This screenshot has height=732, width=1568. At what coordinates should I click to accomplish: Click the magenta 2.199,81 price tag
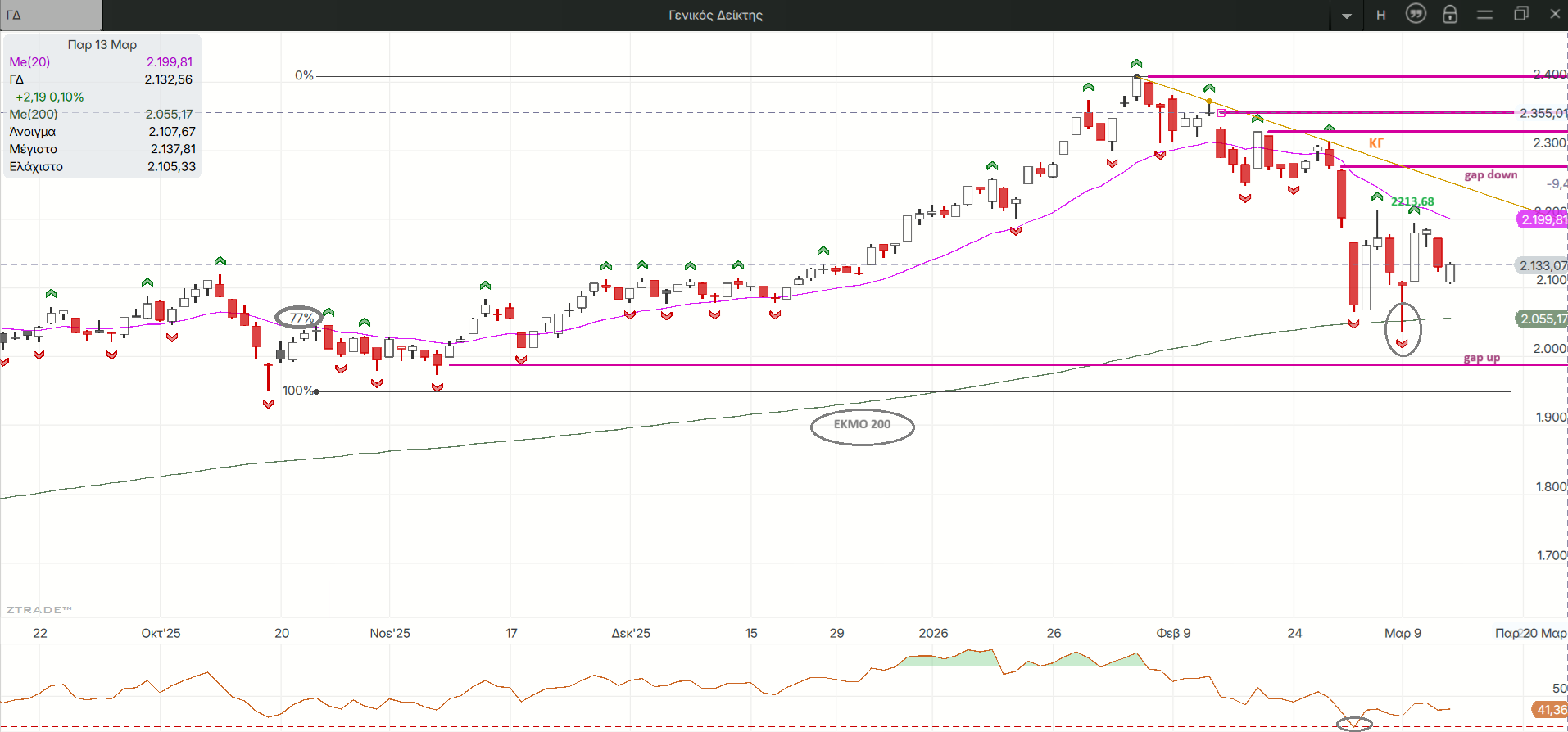[x=1543, y=219]
